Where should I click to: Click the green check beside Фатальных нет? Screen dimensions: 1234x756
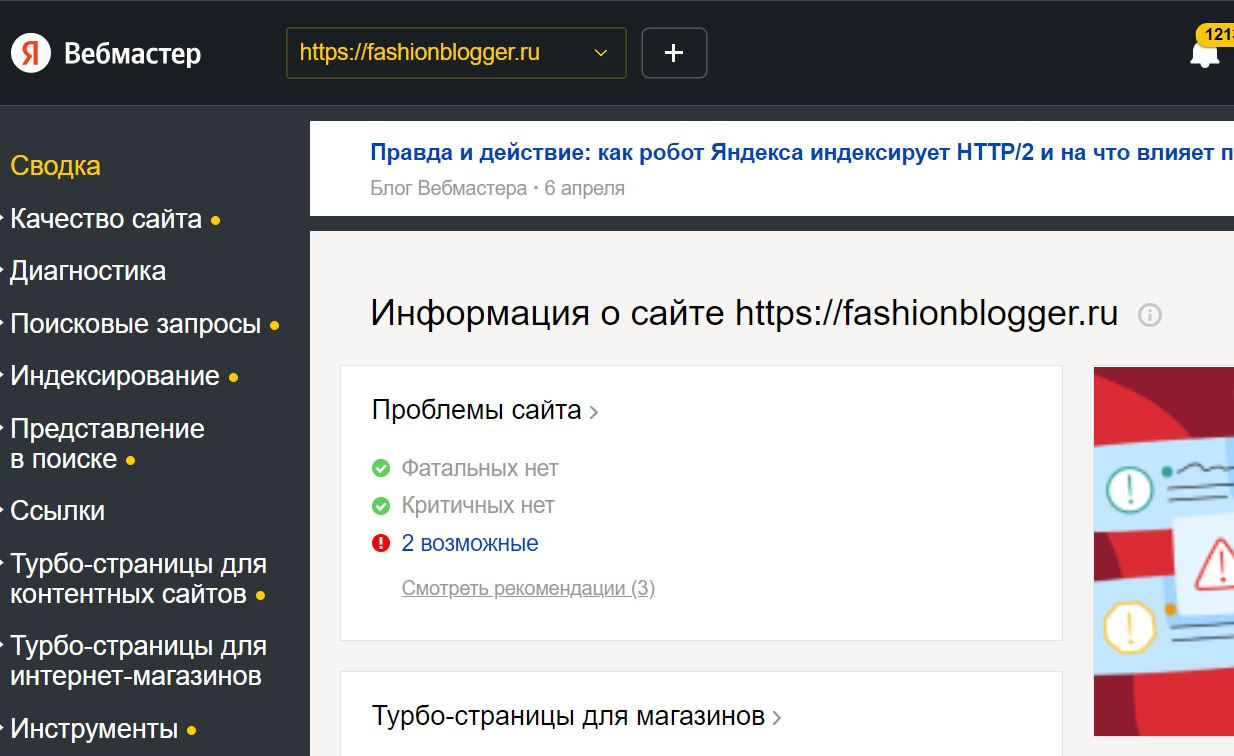381,468
